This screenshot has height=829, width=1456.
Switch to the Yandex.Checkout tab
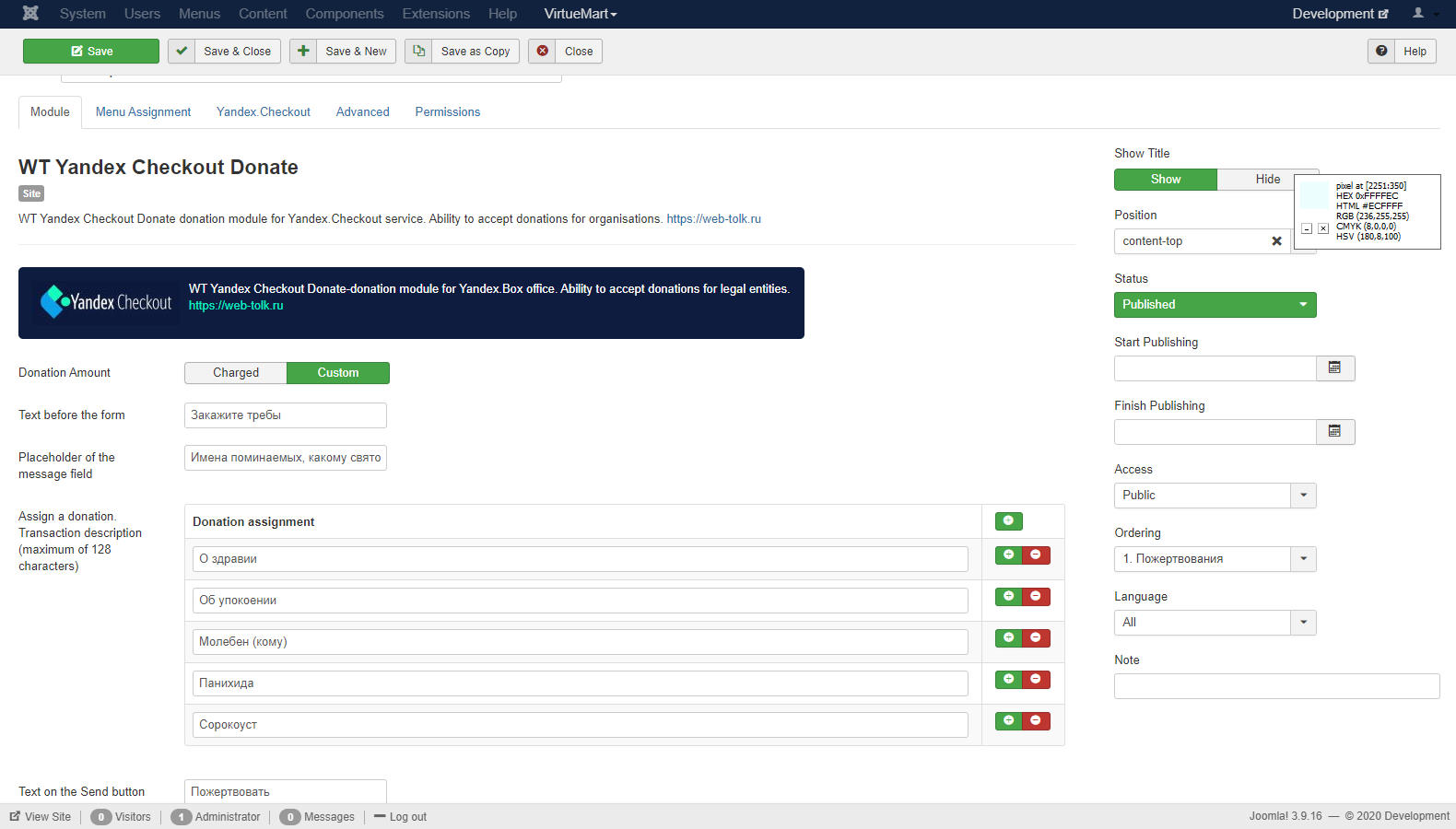(x=264, y=112)
